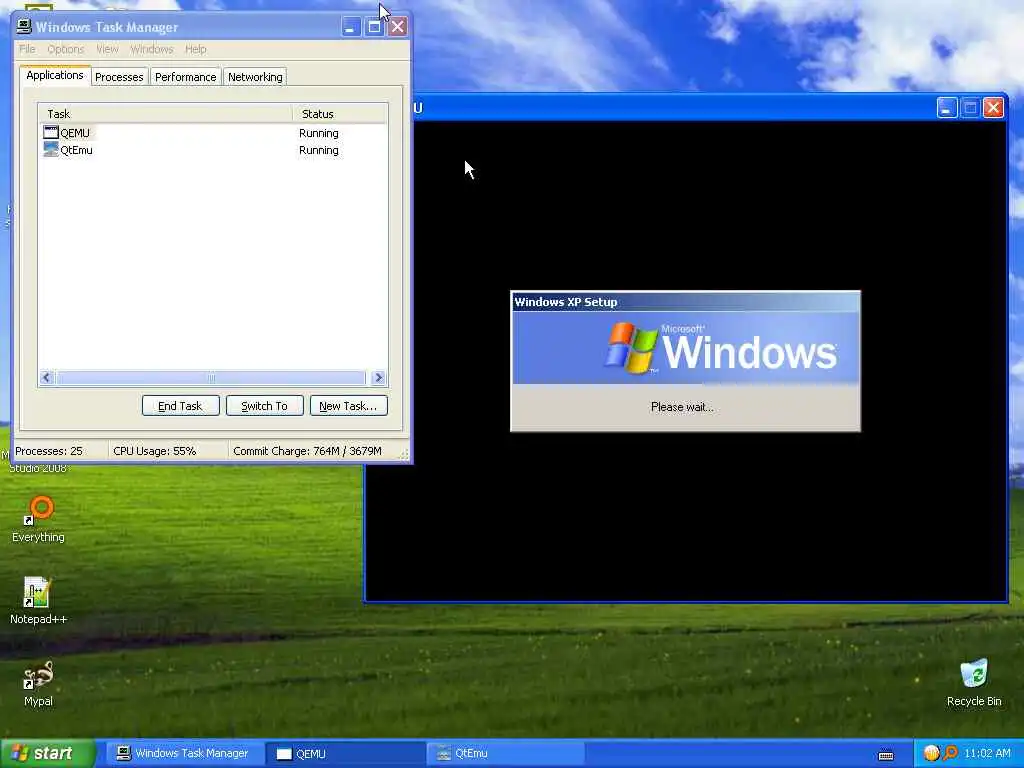Screen dimensions: 1024x768
Task: Click Windows Task Manager taskbar button
Action: pos(185,754)
